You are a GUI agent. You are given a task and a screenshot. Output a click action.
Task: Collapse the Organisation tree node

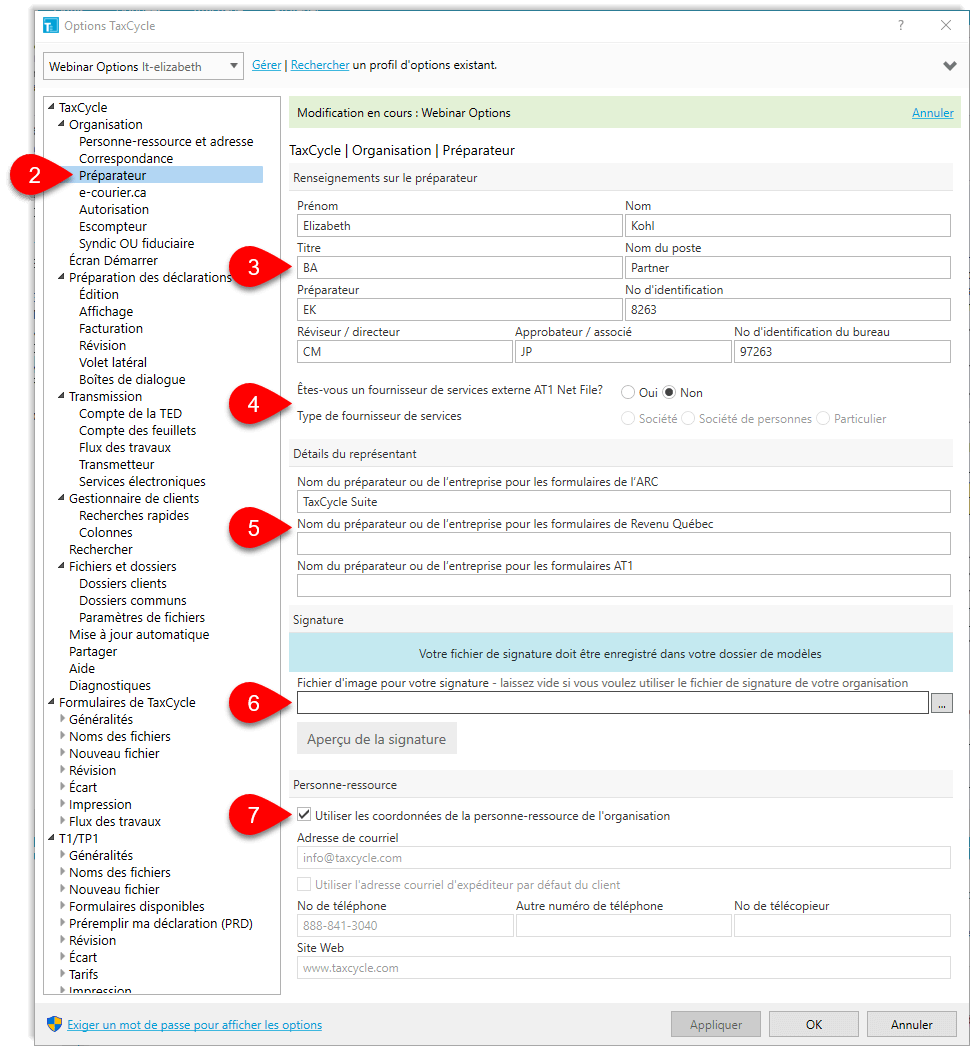click(x=61, y=124)
